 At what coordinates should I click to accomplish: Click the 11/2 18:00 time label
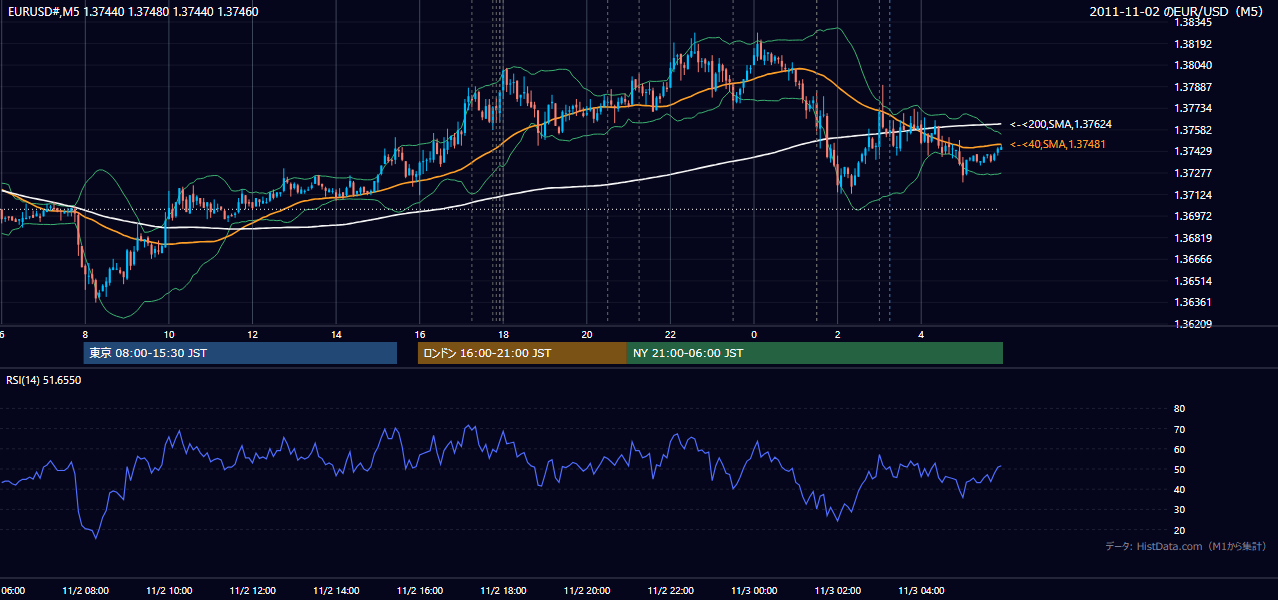click(x=503, y=590)
